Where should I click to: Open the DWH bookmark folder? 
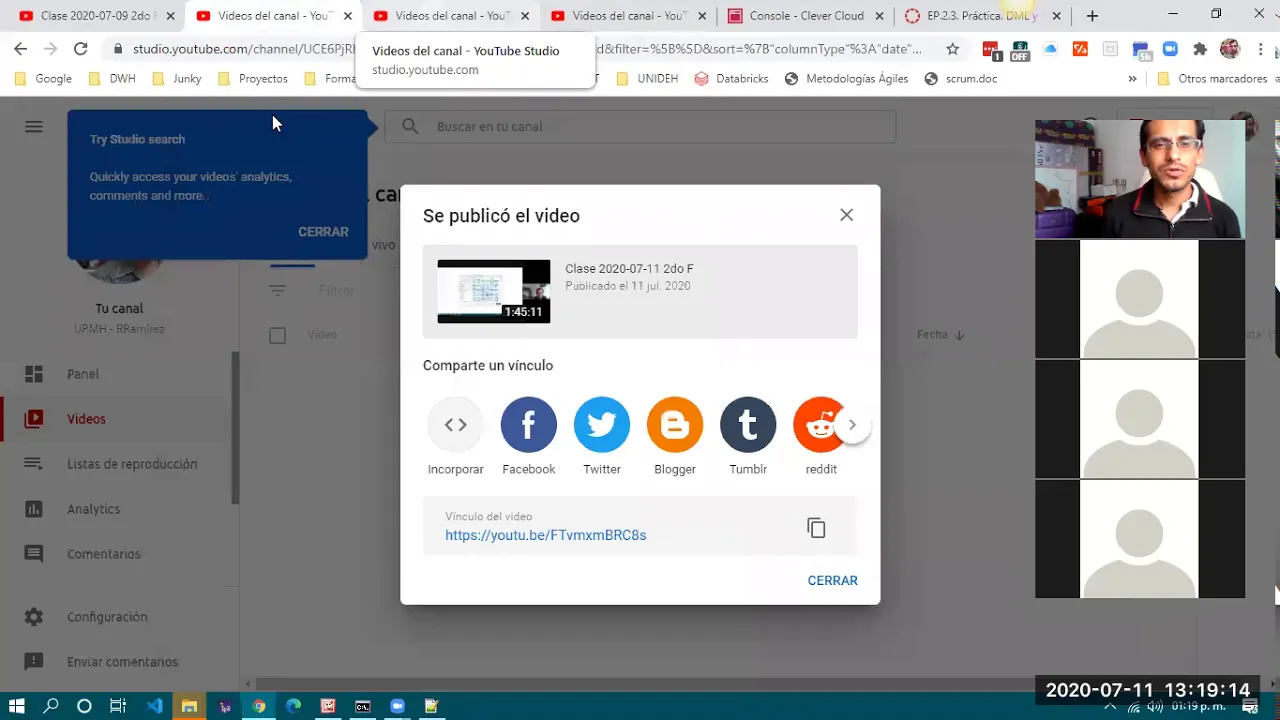tap(112, 78)
